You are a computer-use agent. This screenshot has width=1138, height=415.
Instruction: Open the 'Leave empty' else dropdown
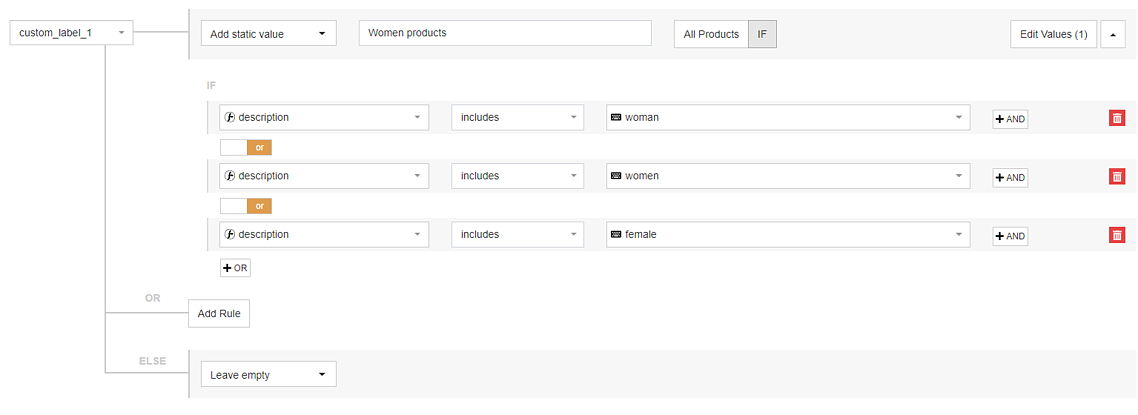click(268, 375)
